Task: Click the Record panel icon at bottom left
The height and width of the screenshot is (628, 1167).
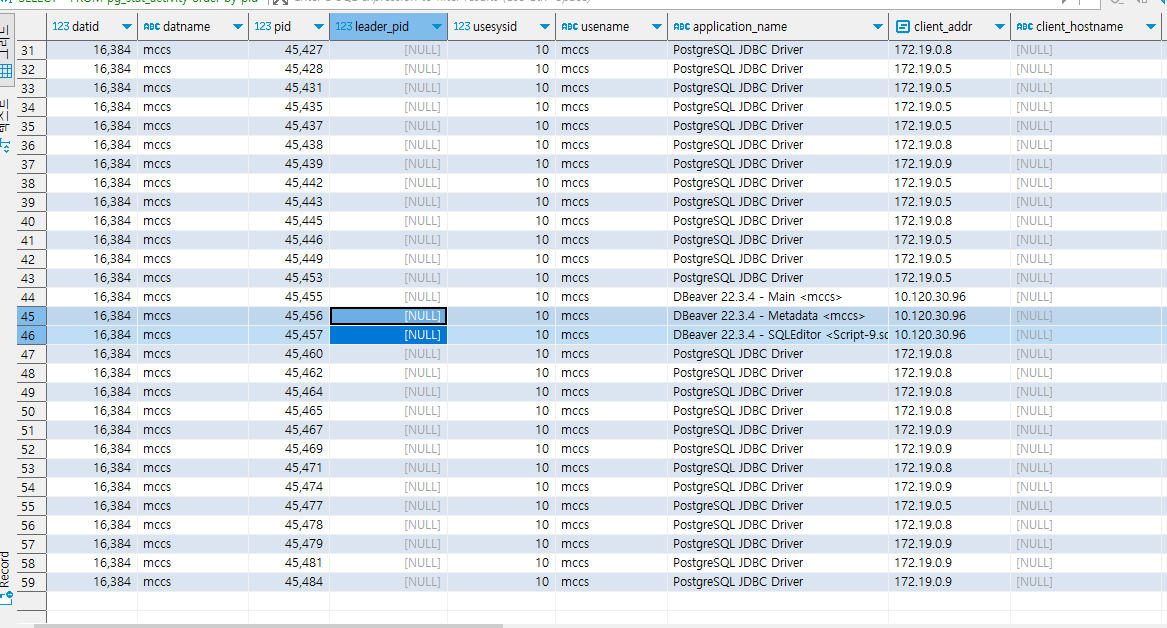Action: [7, 597]
